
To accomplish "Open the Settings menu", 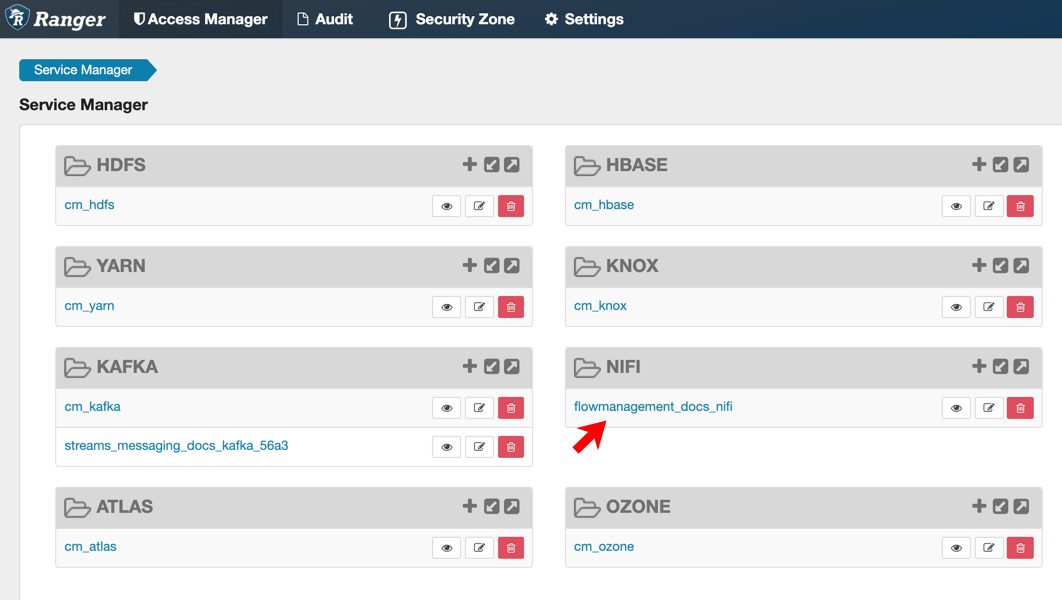I will tap(584, 19).
